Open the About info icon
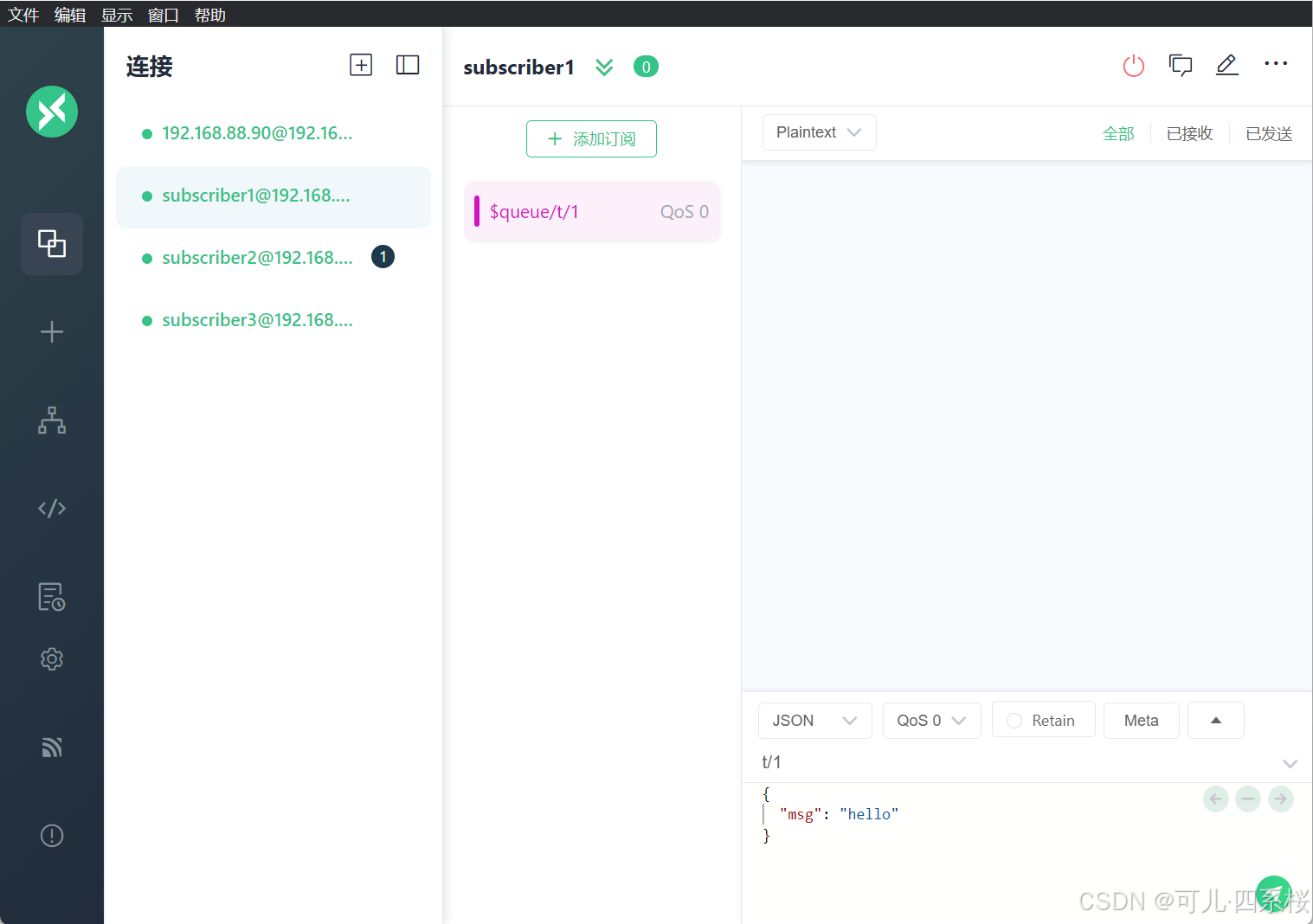Screen dimensions: 1313x924 click(52, 836)
